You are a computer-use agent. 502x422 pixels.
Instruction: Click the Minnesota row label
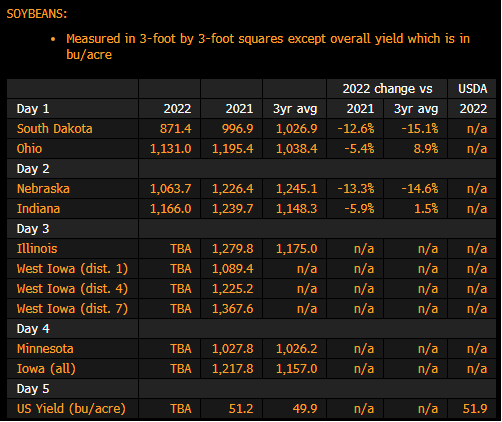click(x=45, y=349)
